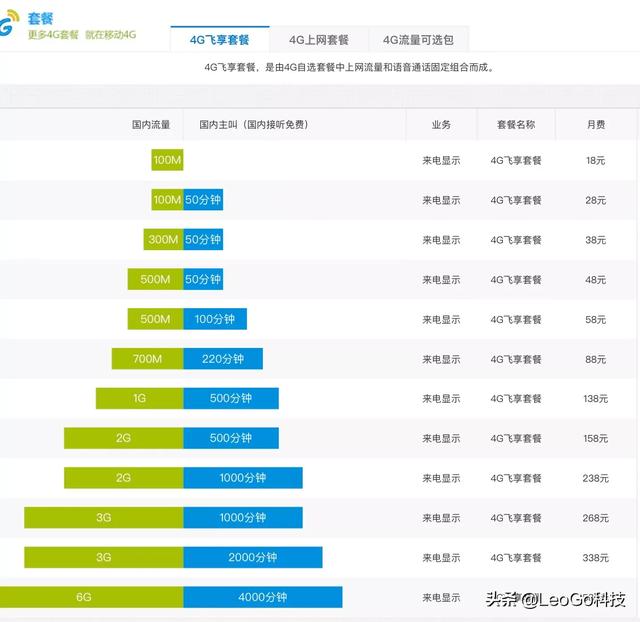Select the 4G流量可选包 tab
The width and height of the screenshot is (640, 622).
pyautogui.click(x=418, y=40)
